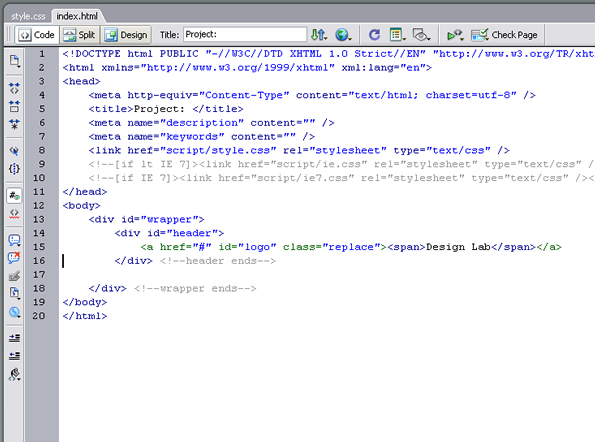The image size is (595, 442).
Task: Open Apply Comment menu icon
Action: click(14, 241)
